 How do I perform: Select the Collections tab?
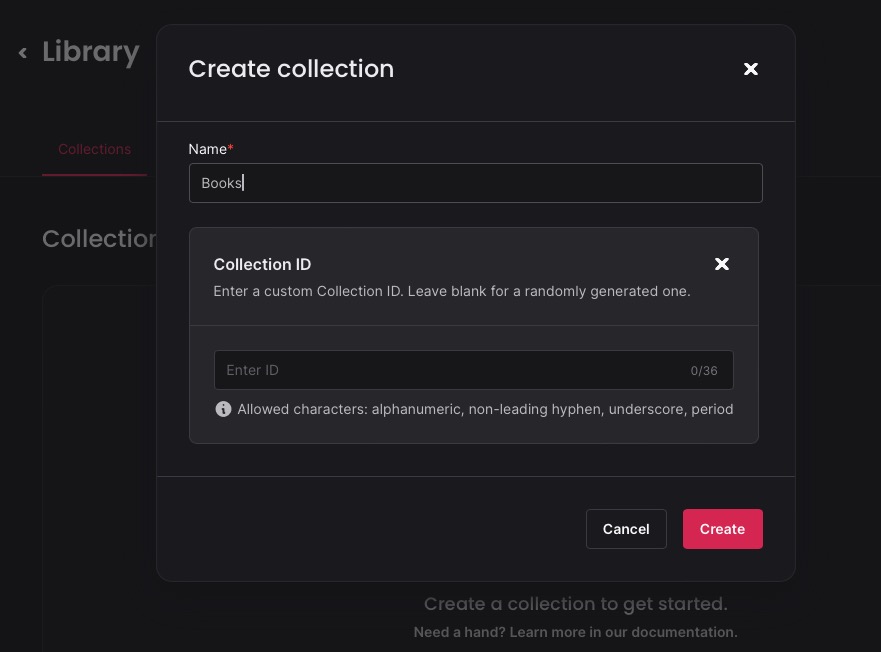coord(94,149)
